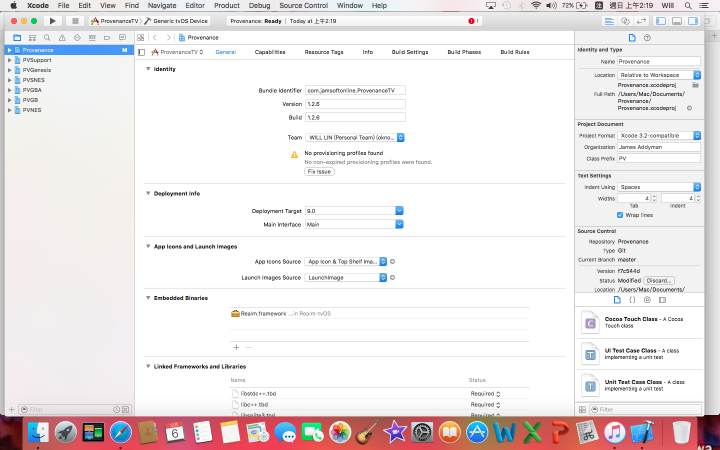Click the Discard button in Source Control
The height and width of the screenshot is (450, 720).
(659, 281)
